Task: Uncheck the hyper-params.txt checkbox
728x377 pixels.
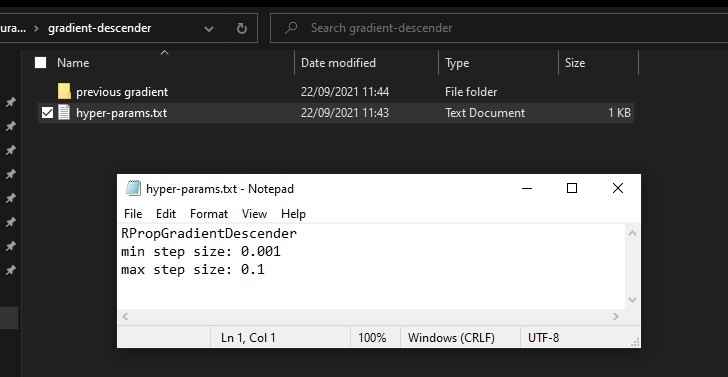Action: click(47, 112)
